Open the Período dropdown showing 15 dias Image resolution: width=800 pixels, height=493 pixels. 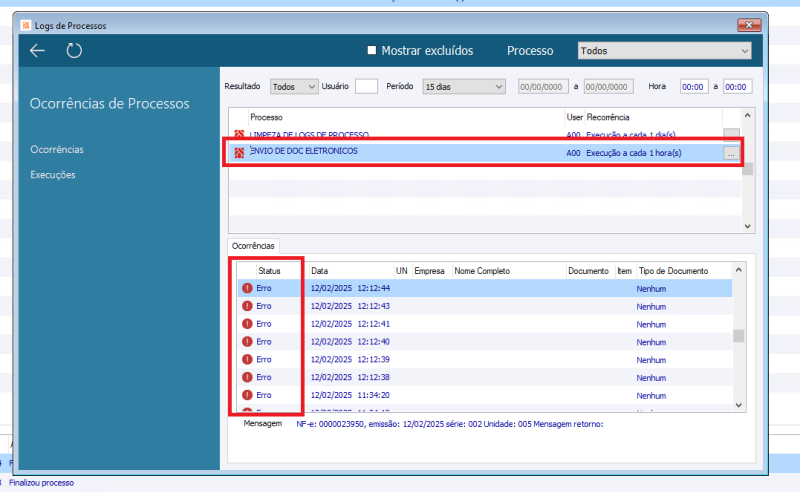[x=464, y=87]
